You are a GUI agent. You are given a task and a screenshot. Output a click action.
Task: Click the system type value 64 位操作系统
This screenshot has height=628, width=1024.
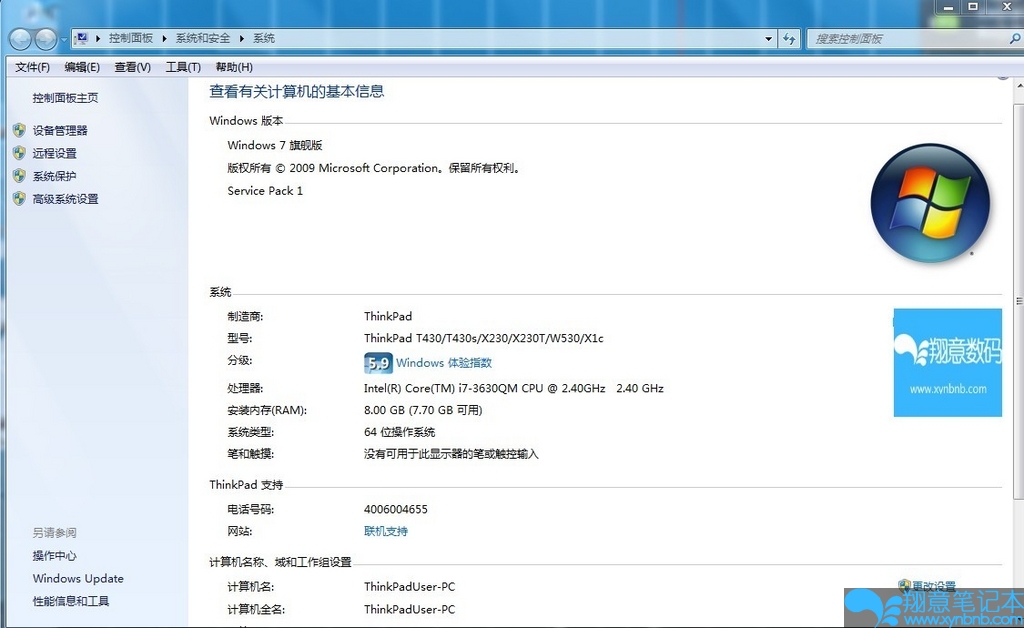pyautogui.click(x=400, y=432)
